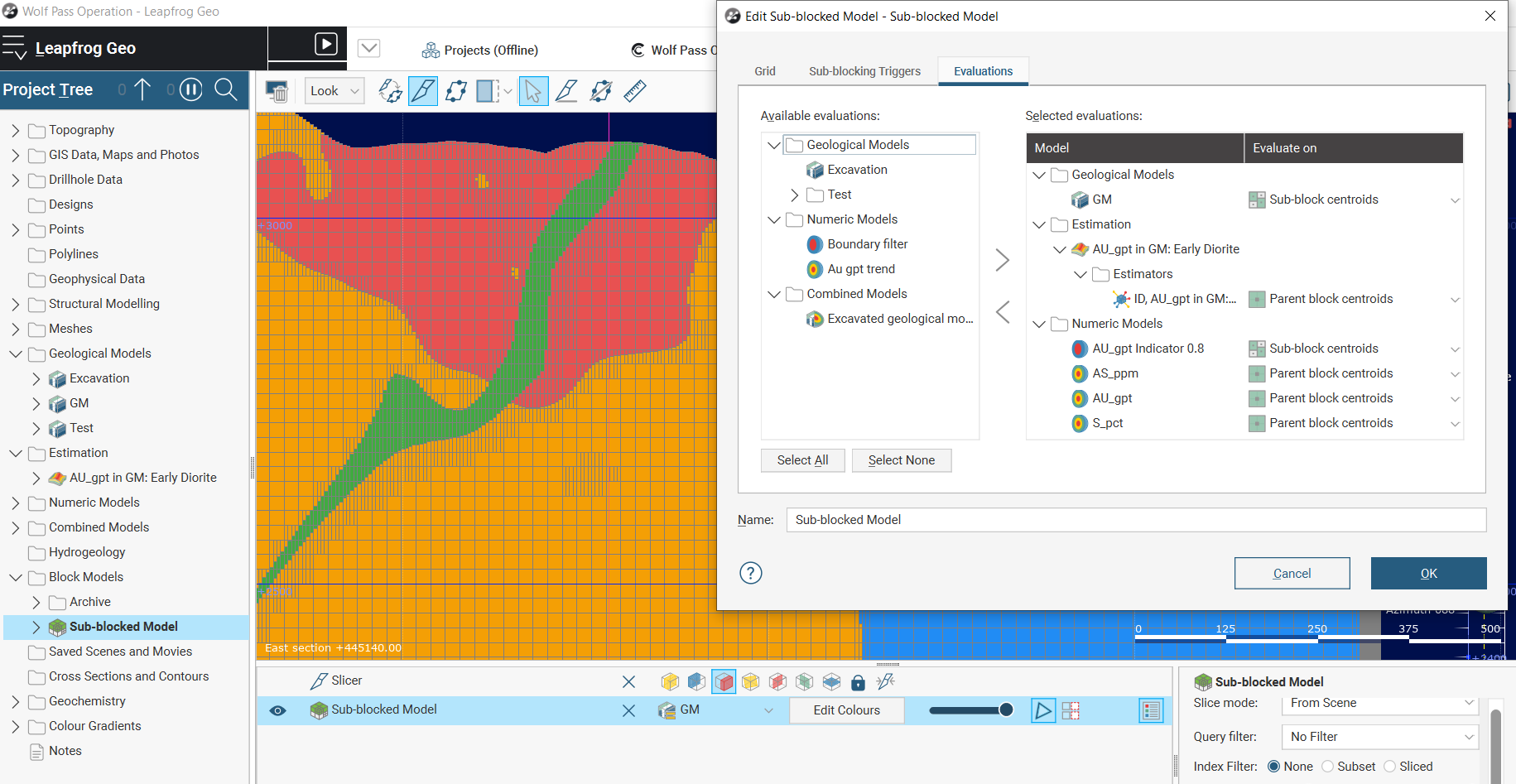Click the Cancel button
1516x784 pixels.
point(1292,573)
